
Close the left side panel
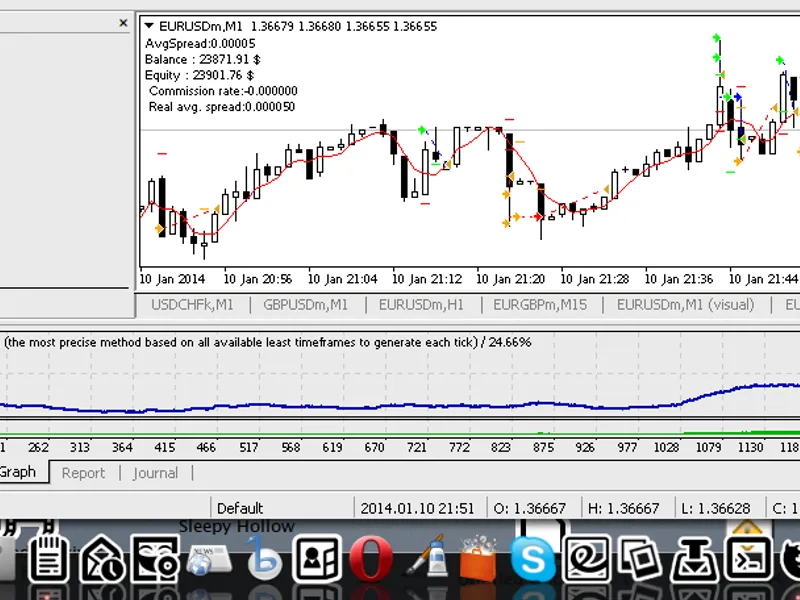click(x=123, y=23)
